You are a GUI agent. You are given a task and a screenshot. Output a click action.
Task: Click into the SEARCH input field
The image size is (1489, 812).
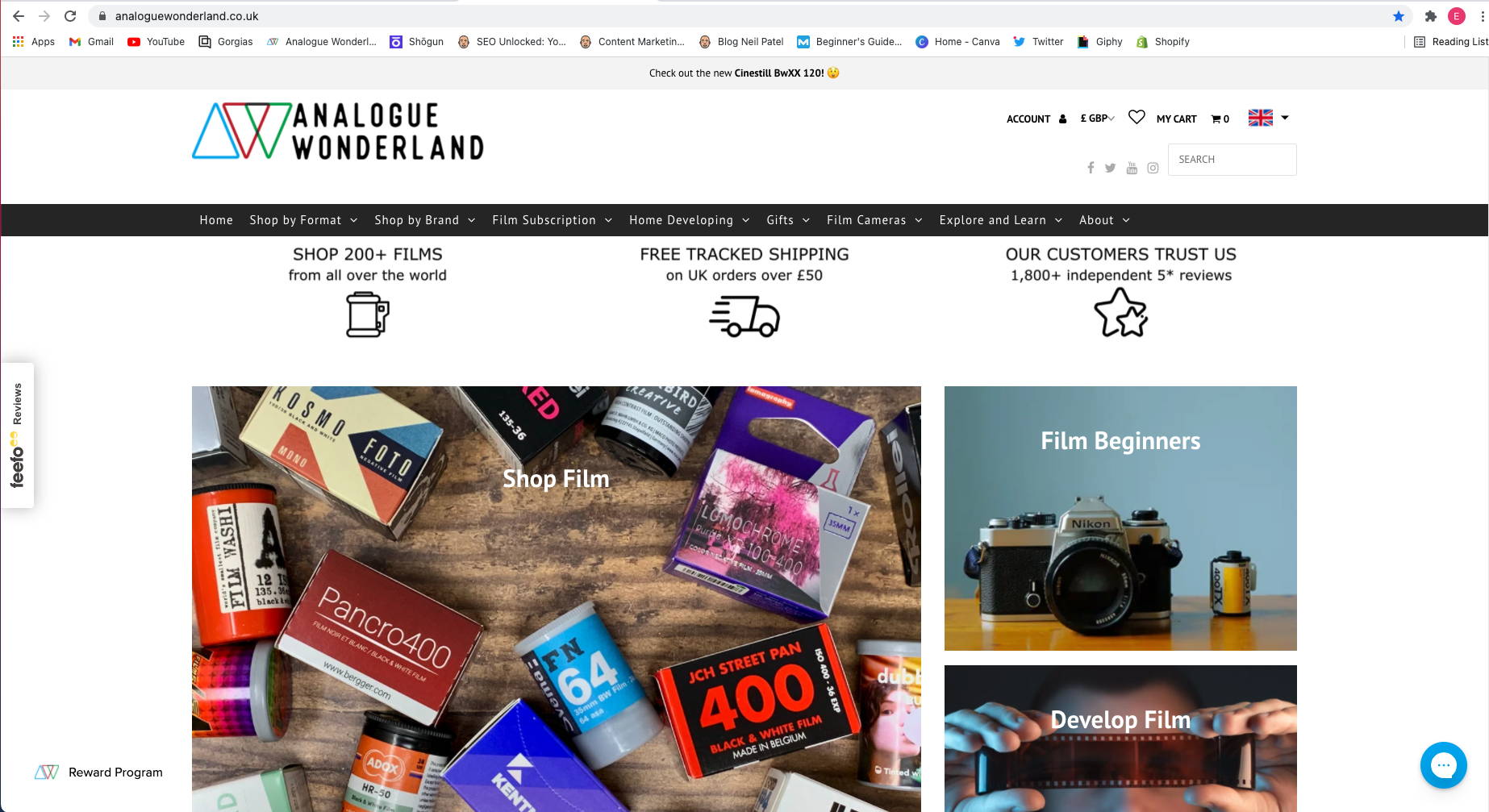point(1232,160)
